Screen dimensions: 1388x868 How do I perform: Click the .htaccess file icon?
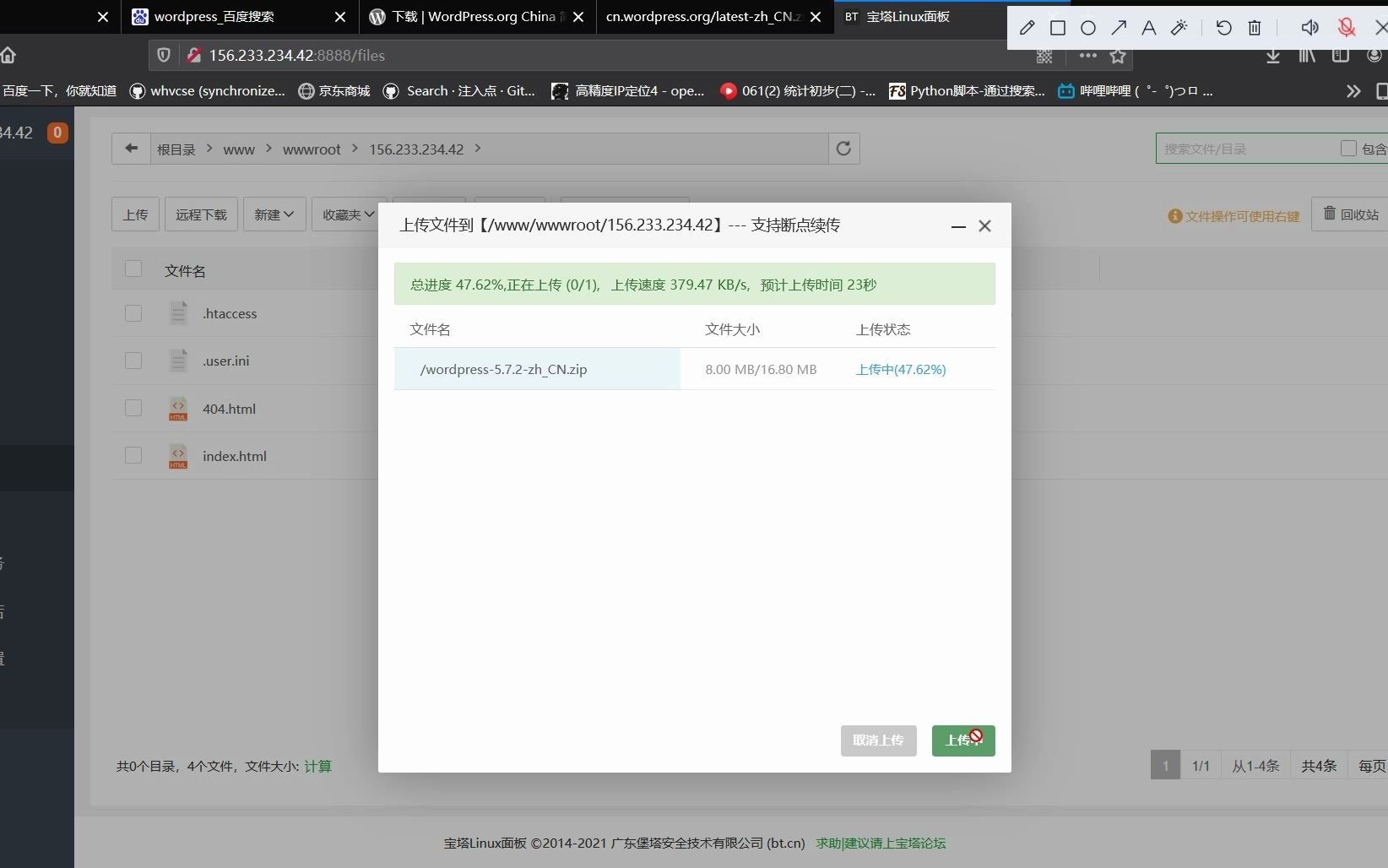(178, 313)
